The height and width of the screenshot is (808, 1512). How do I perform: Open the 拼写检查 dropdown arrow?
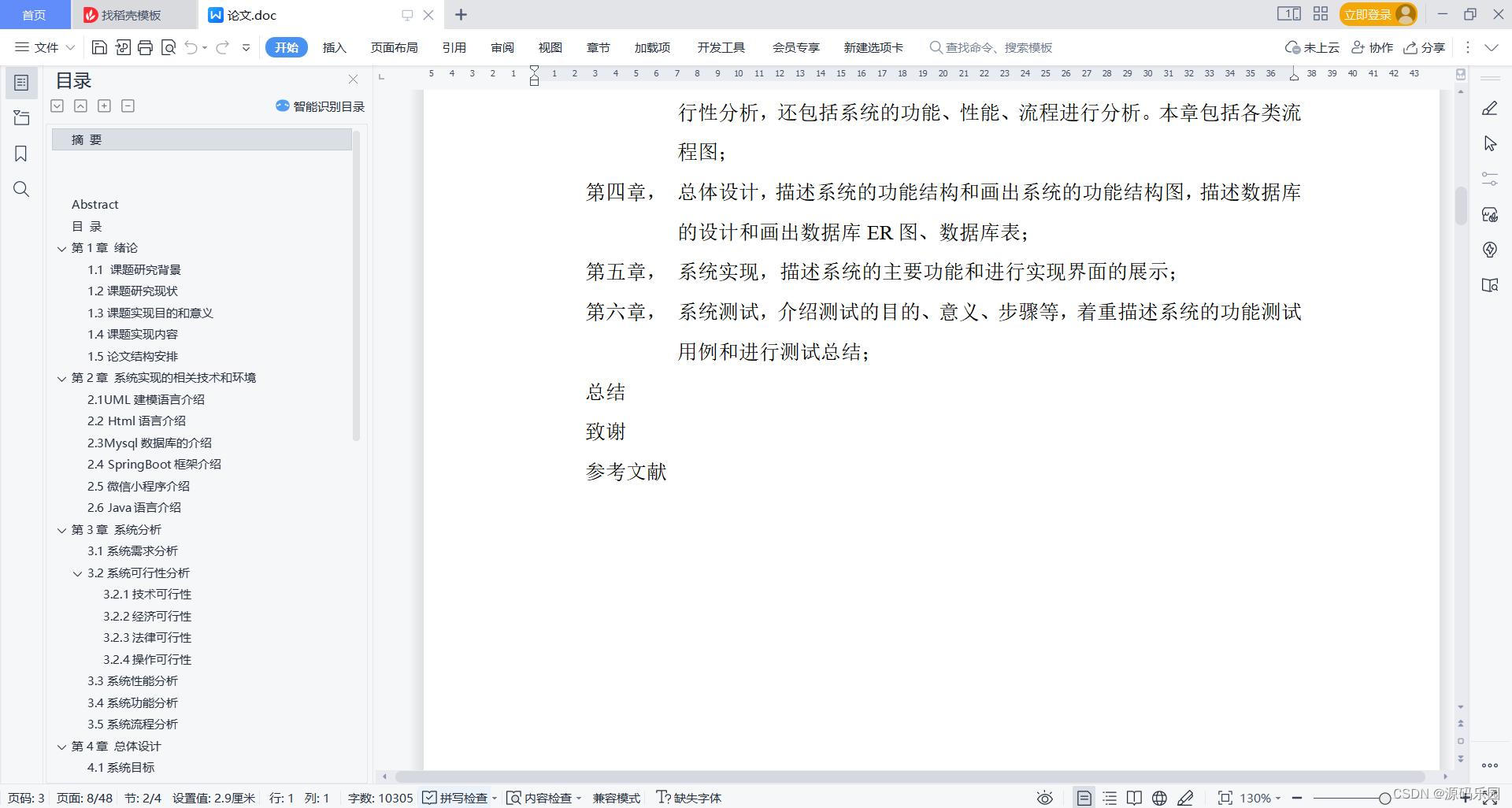[x=495, y=798]
